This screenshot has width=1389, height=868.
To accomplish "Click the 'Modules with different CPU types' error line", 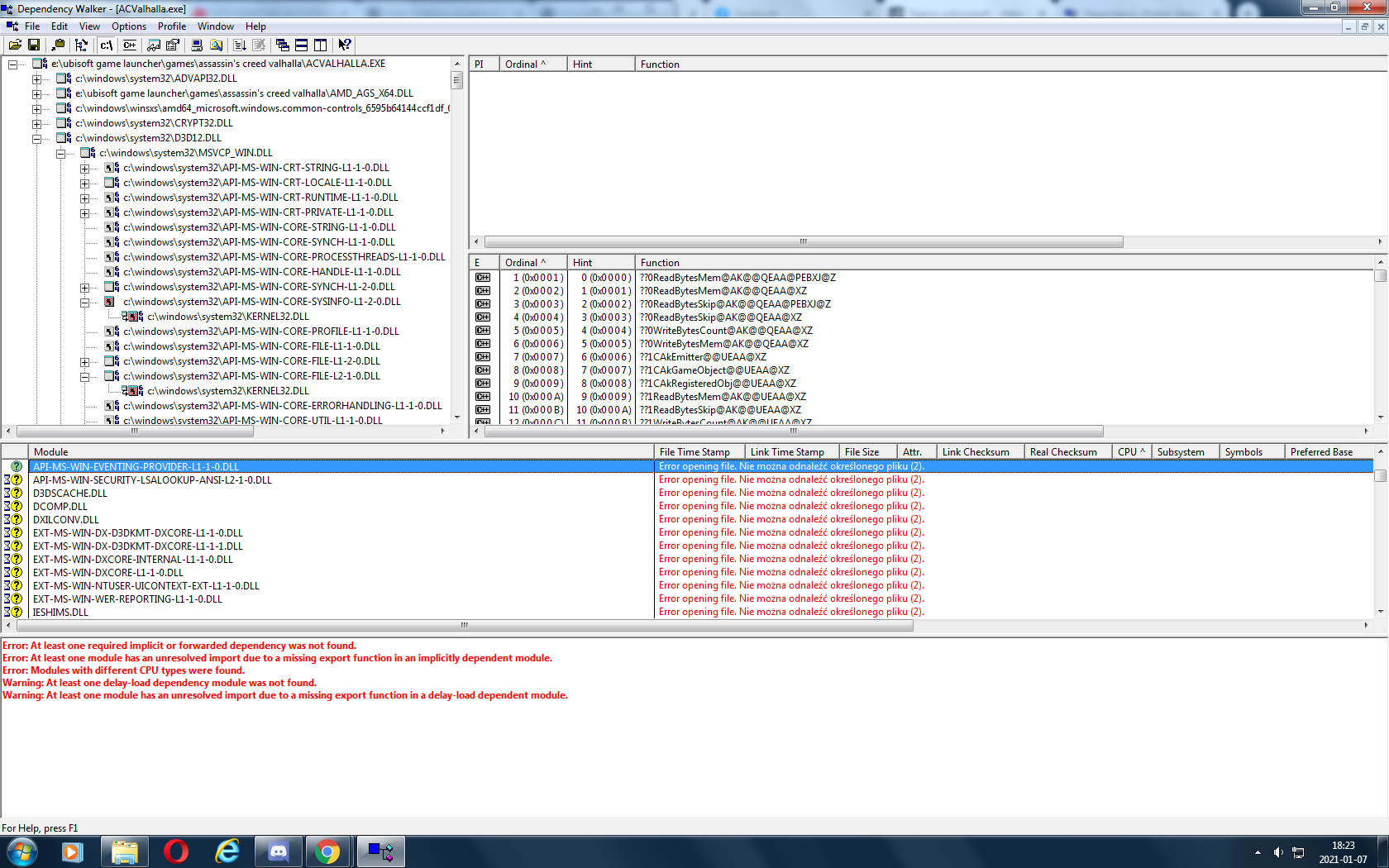I will (124, 670).
